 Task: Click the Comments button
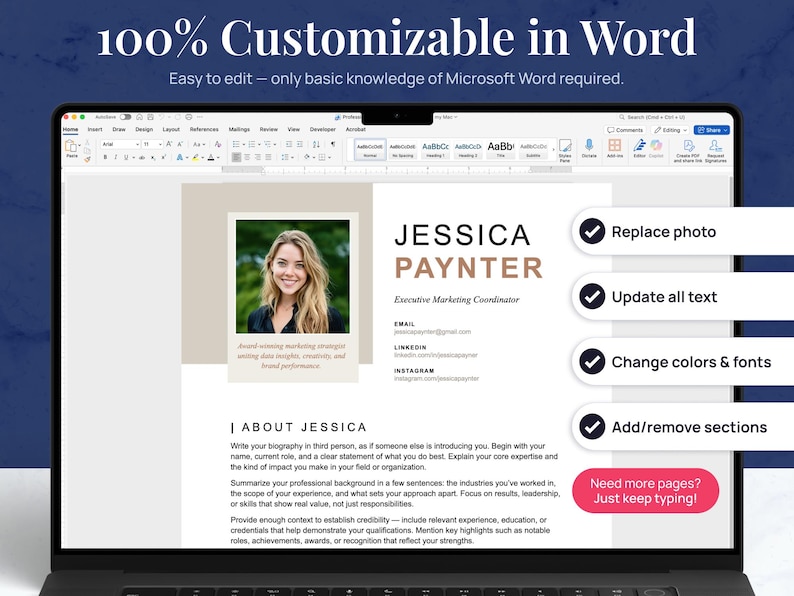[625, 130]
